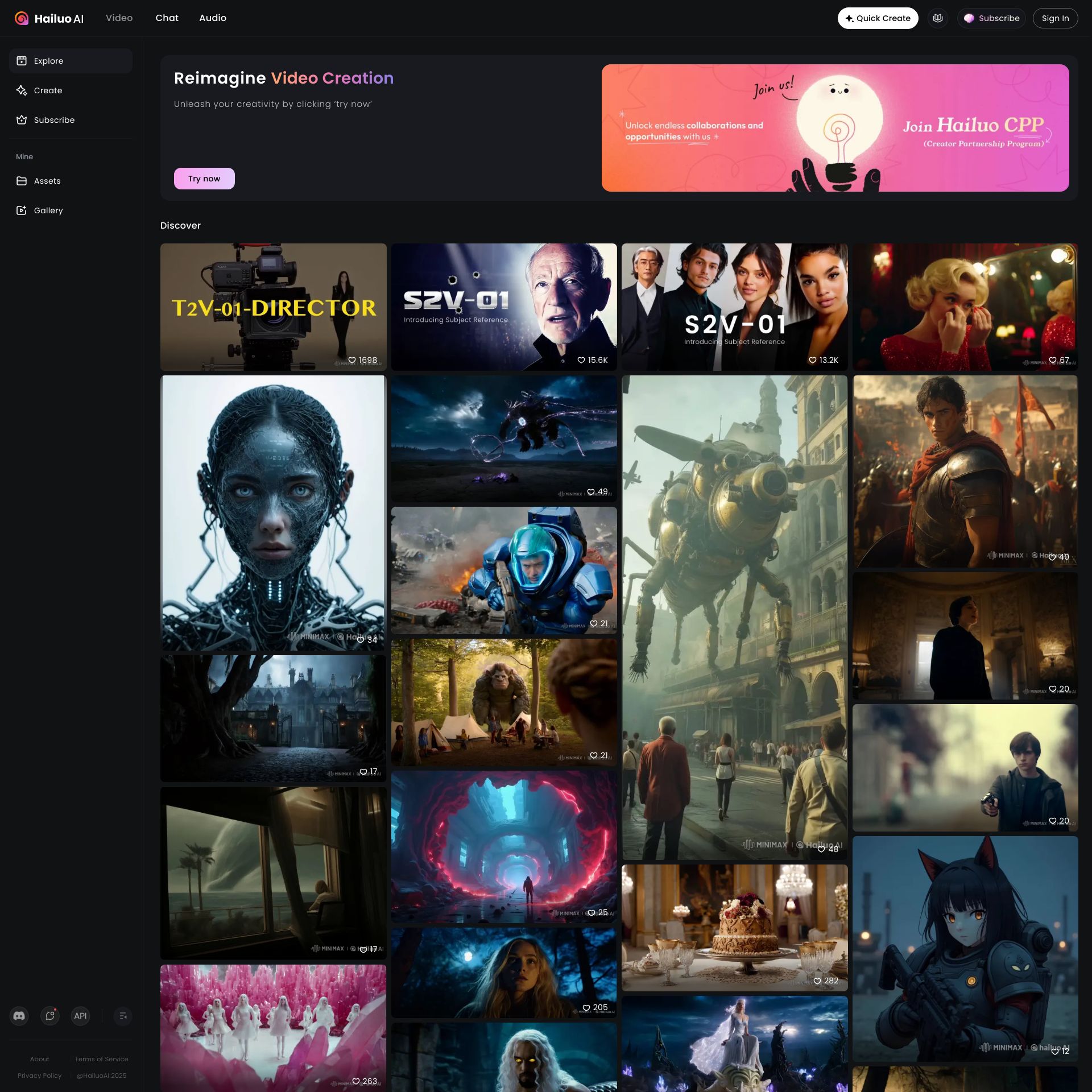This screenshot has height=1092, width=1092.
Task: Open the gorilla campsite video thumbnail
Action: (x=504, y=702)
